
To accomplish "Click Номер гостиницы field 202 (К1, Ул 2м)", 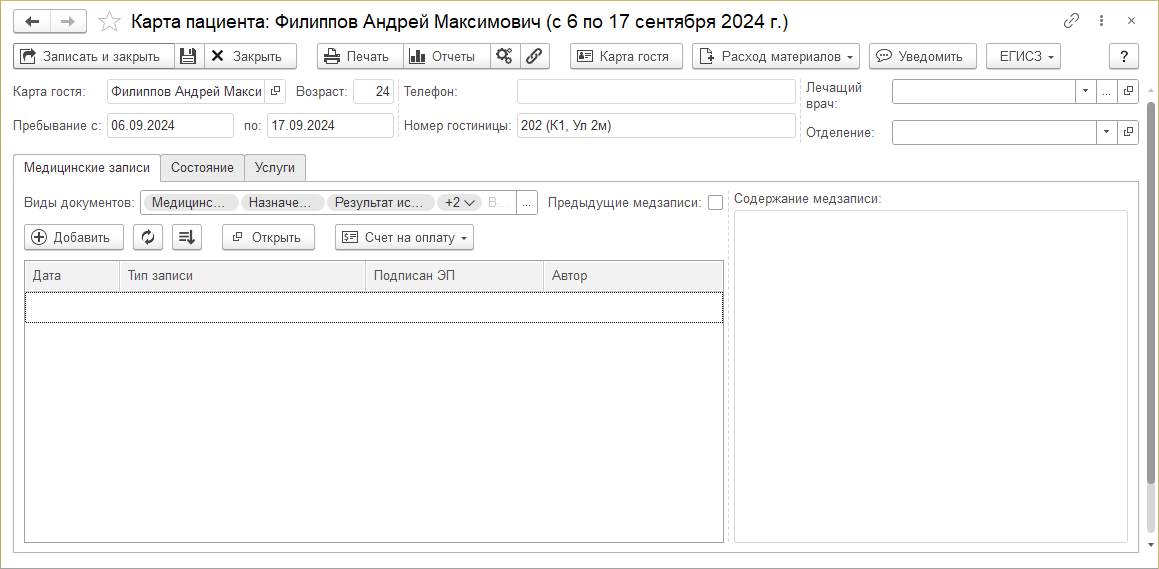I will coord(656,126).
